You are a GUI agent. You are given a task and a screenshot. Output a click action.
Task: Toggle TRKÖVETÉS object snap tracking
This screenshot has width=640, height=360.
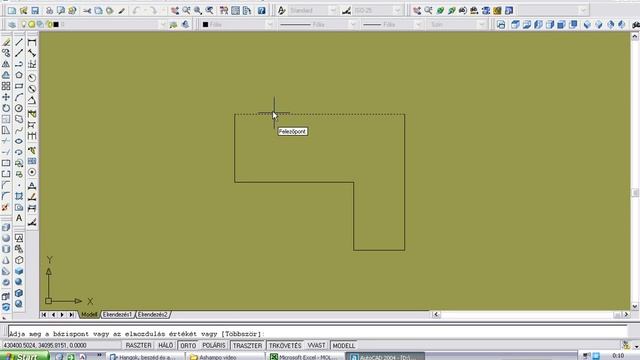(285, 346)
